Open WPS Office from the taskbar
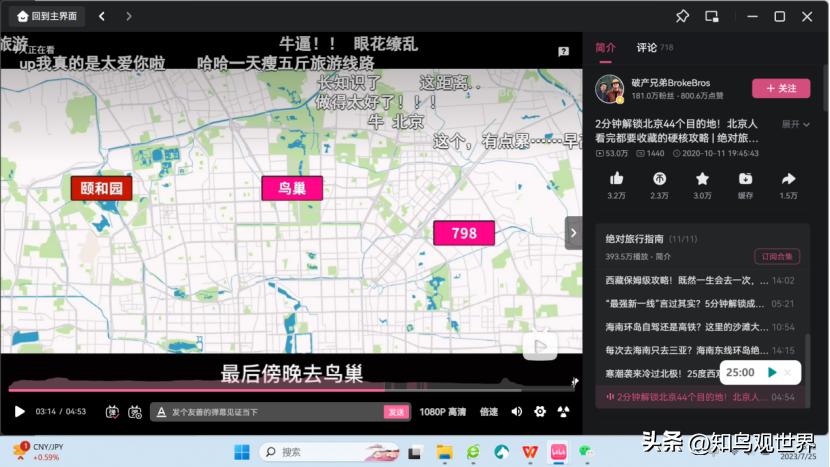Viewport: 830px width, 467px height. 530,452
